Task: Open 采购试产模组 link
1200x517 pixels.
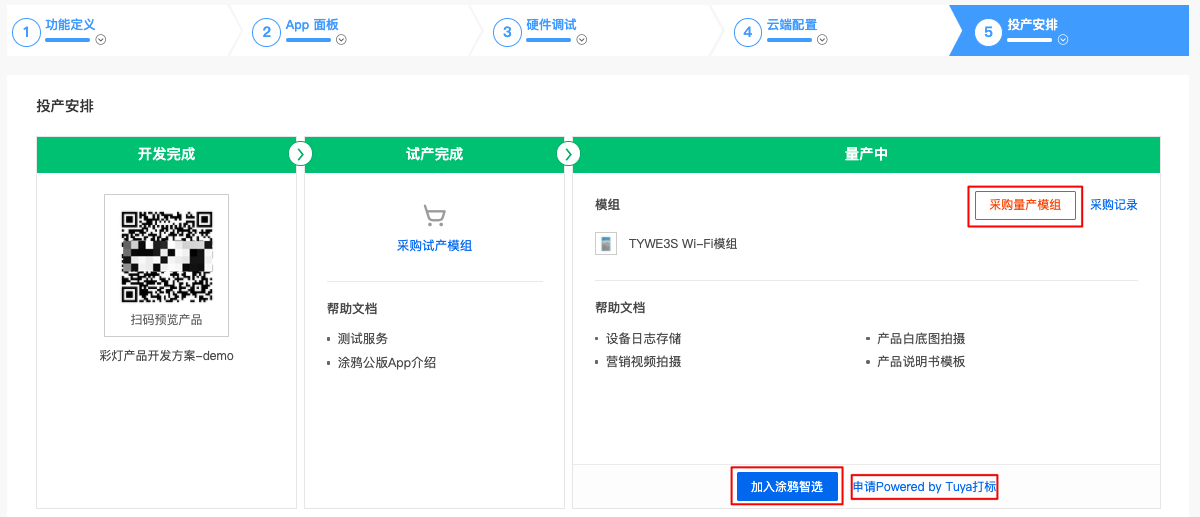Action: [x=434, y=245]
